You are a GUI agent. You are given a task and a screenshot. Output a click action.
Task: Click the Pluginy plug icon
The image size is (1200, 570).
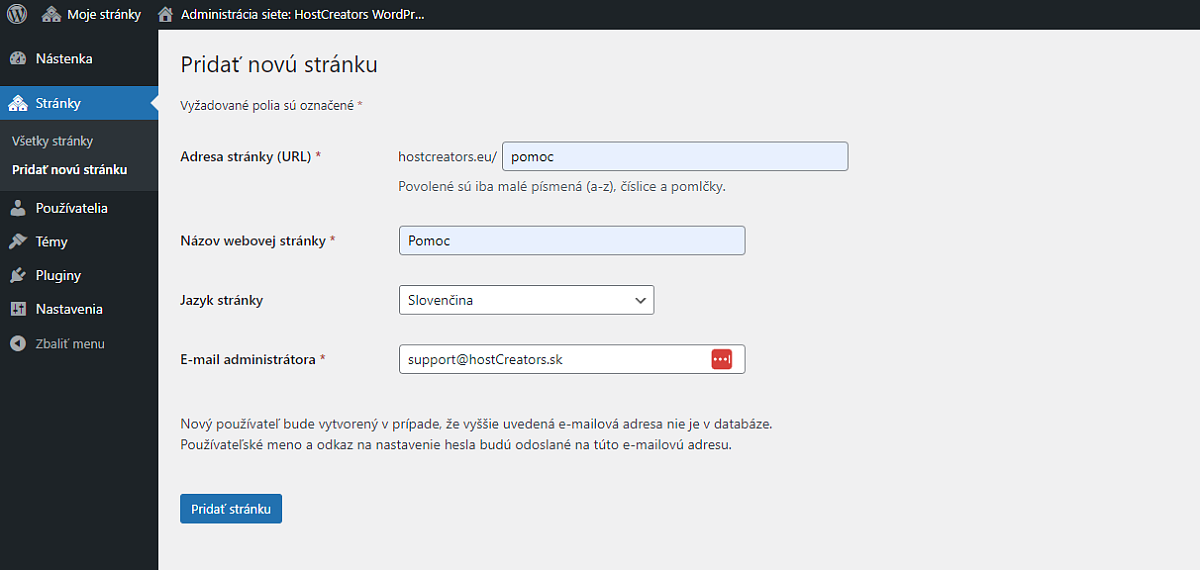click(x=17, y=275)
